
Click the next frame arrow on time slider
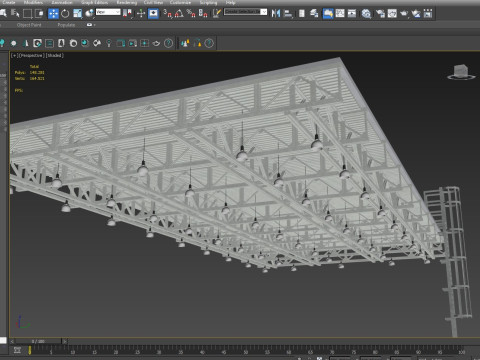coord(65,341)
